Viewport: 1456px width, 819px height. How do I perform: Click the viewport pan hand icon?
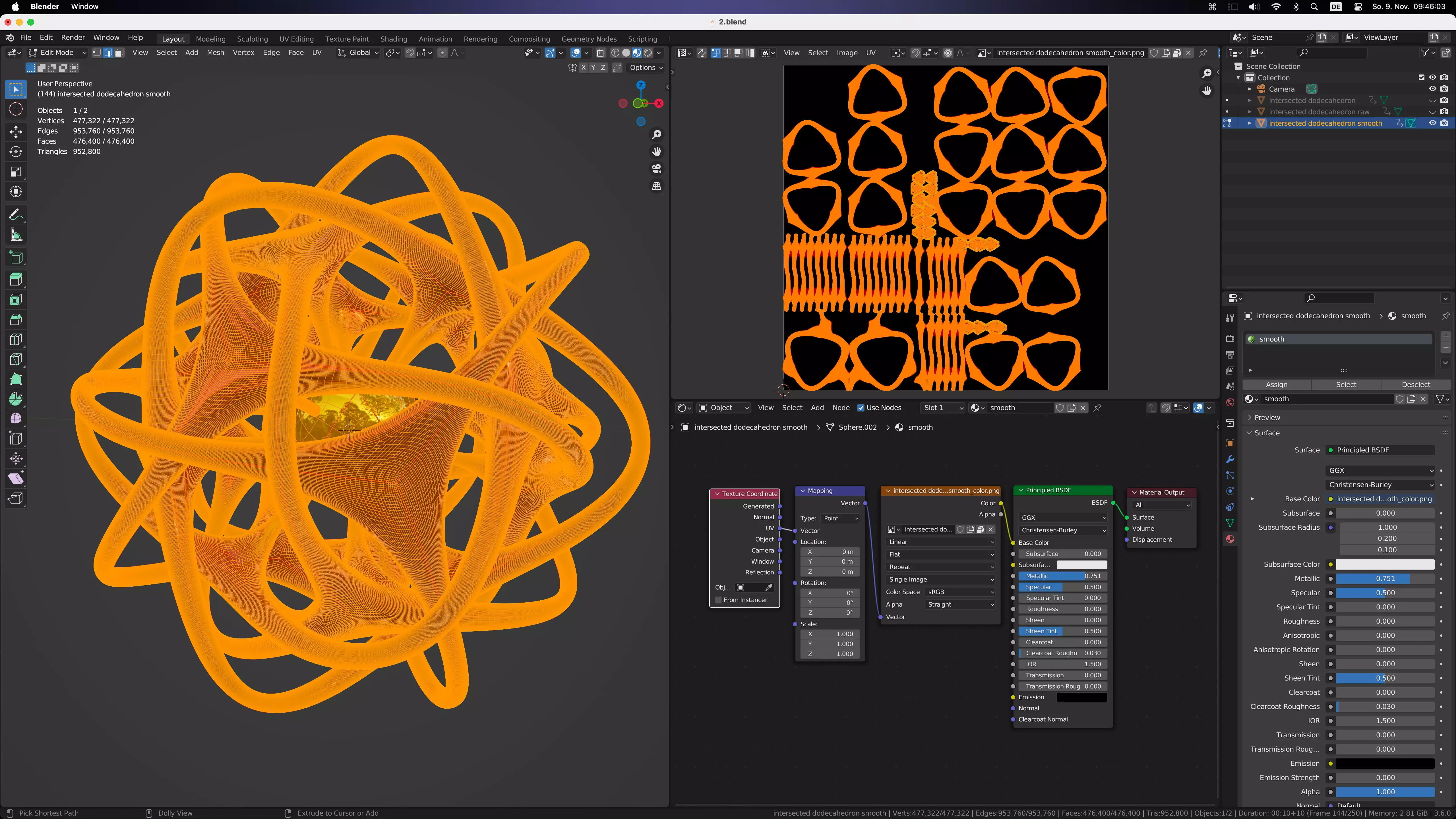pyautogui.click(x=656, y=152)
